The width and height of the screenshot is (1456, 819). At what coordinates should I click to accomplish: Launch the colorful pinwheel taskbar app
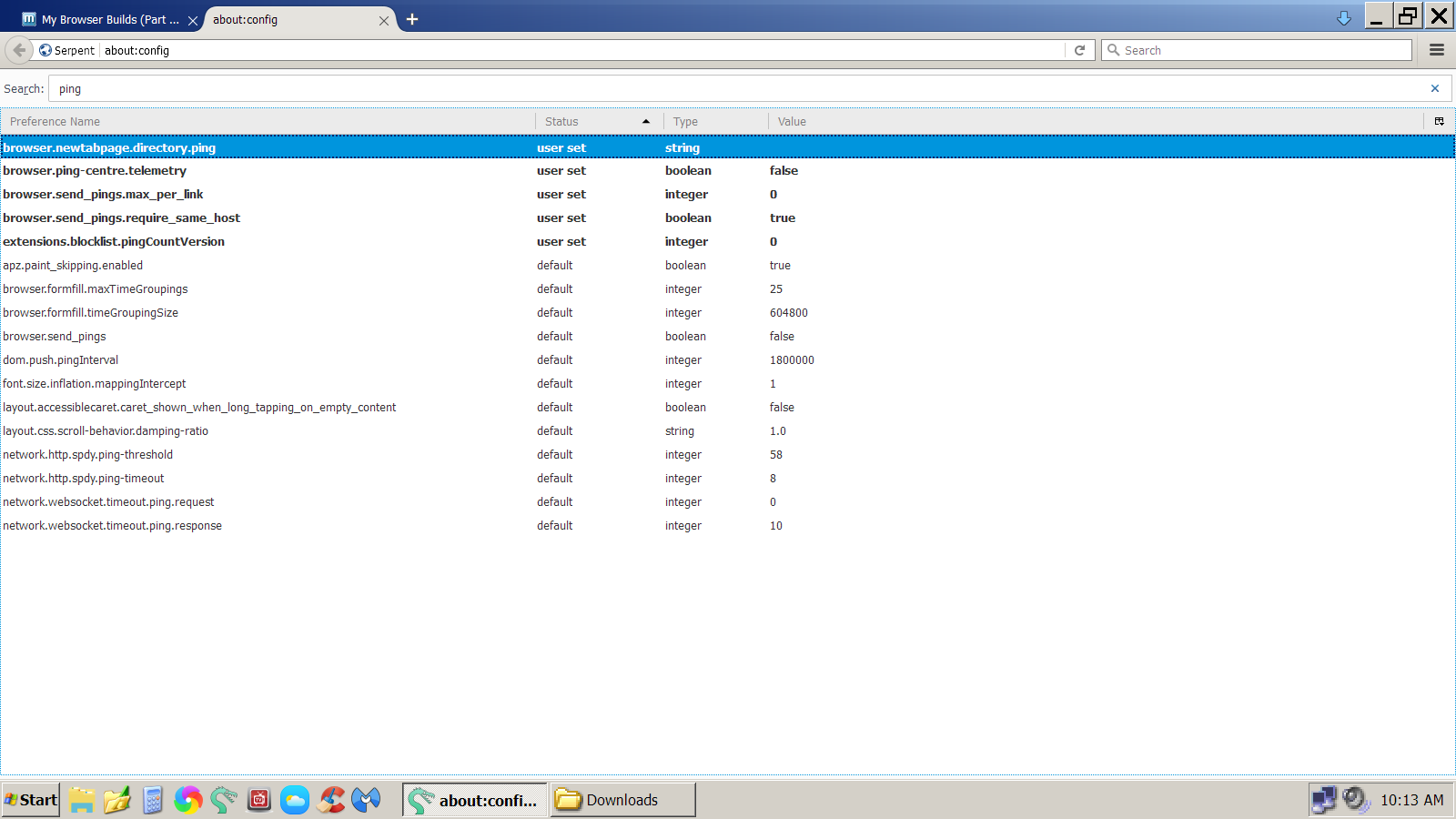tap(188, 800)
